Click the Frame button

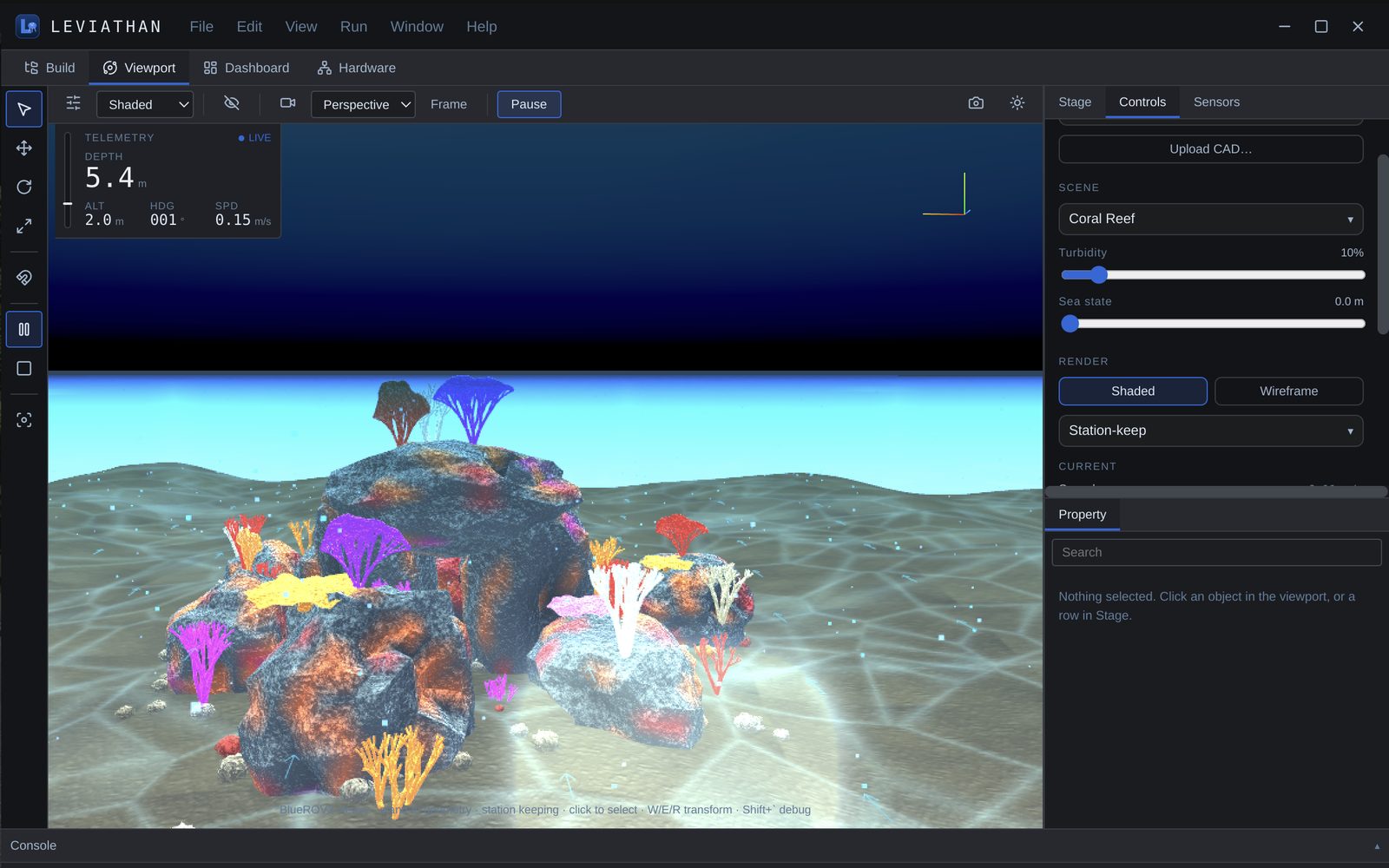click(x=449, y=104)
